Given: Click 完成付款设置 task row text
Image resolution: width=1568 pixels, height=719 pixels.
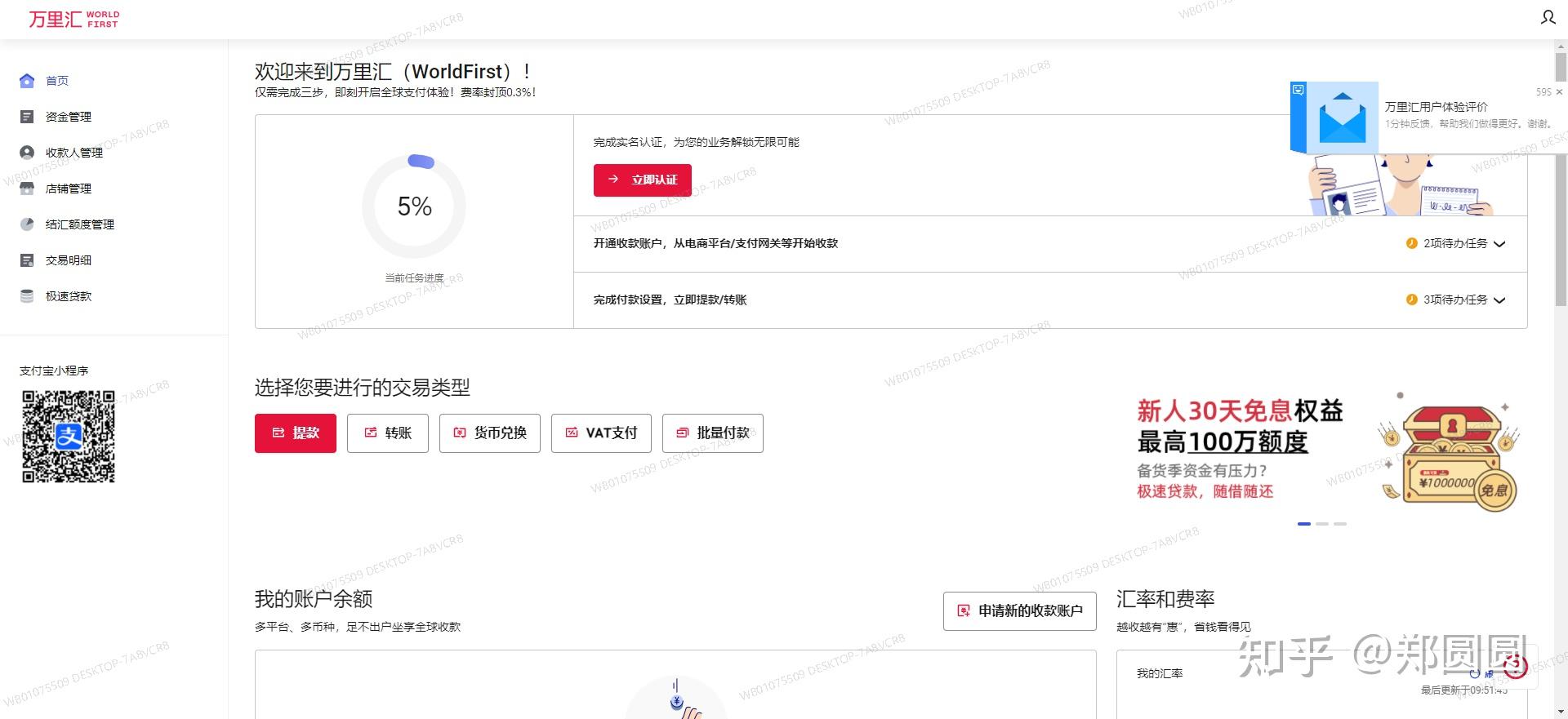Looking at the screenshot, I should point(670,300).
